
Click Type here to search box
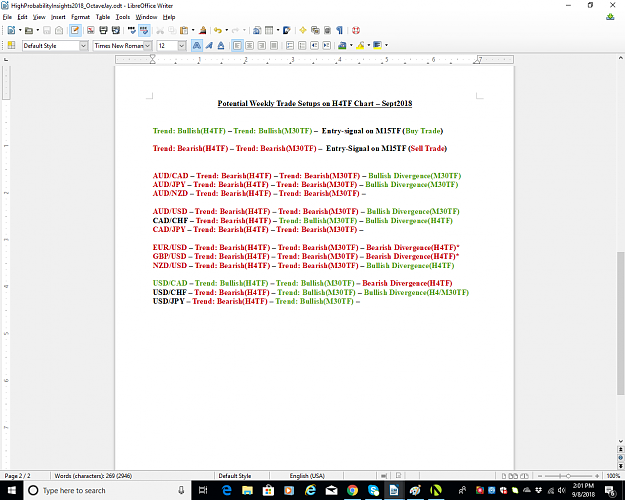coord(108,490)
